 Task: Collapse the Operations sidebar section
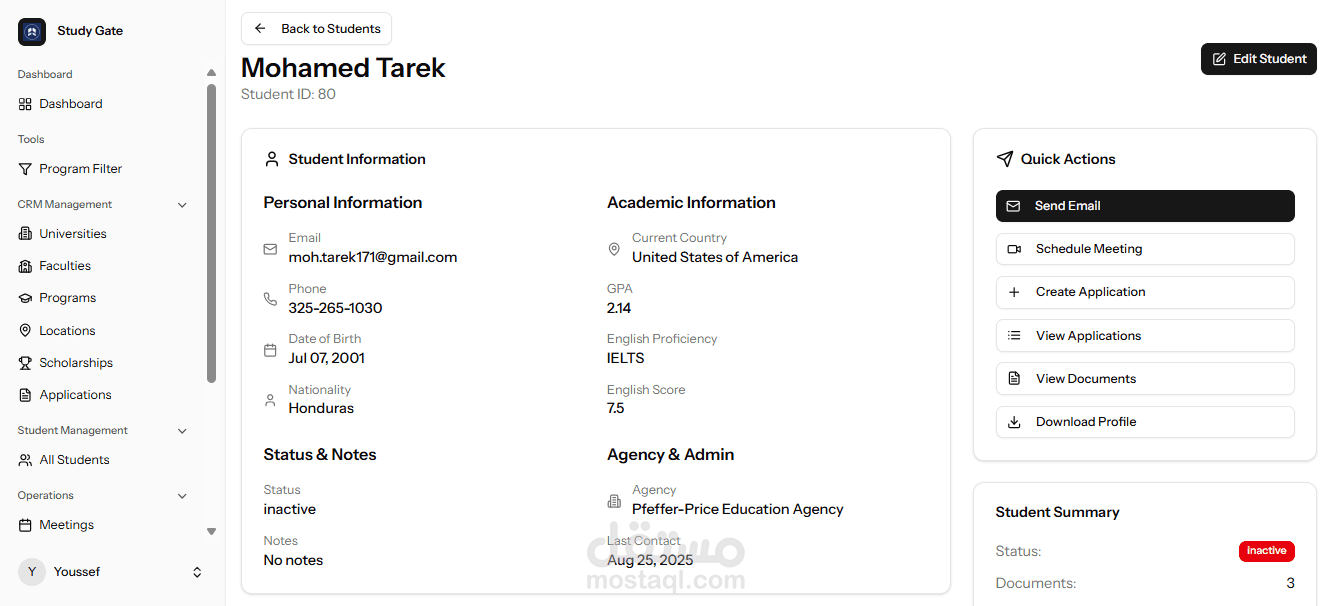[182, 496]
